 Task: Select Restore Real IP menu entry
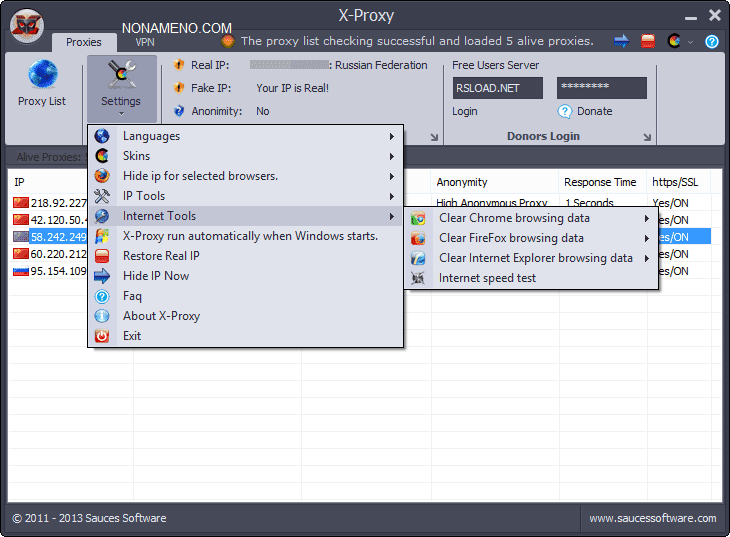pyautogui.click(x=161, y=256)
